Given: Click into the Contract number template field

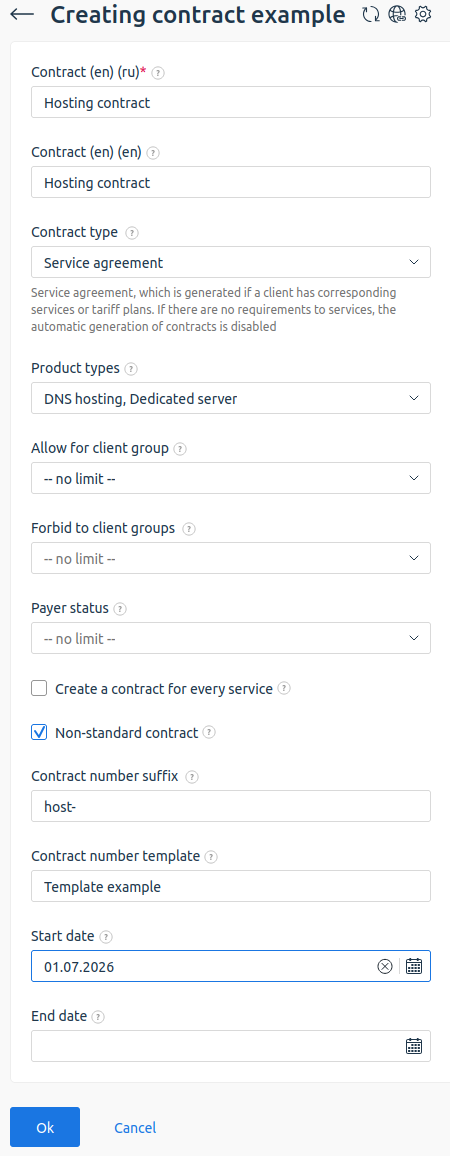Looking at the screenshot, I should pos(231,886).
